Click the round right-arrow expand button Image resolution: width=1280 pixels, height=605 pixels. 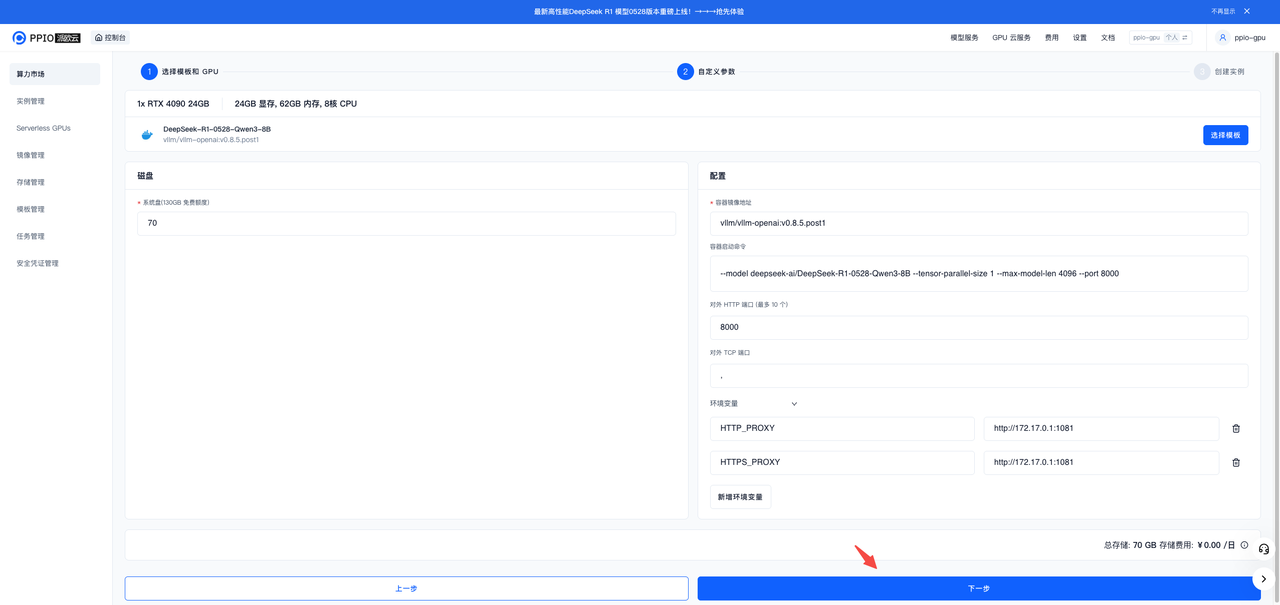(x=1264, y=579)
